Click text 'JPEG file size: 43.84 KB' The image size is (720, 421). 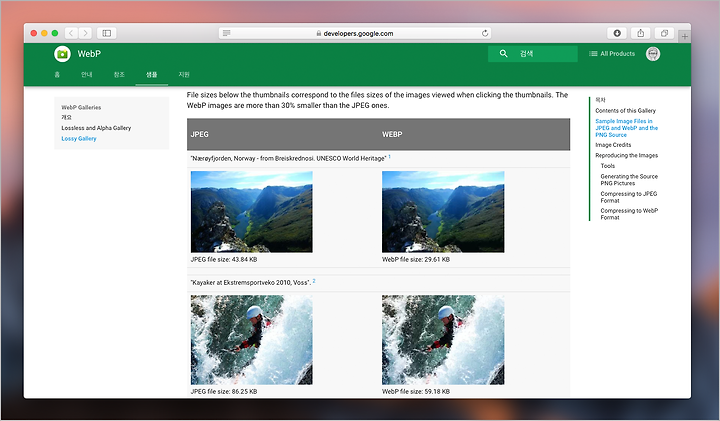224,259
